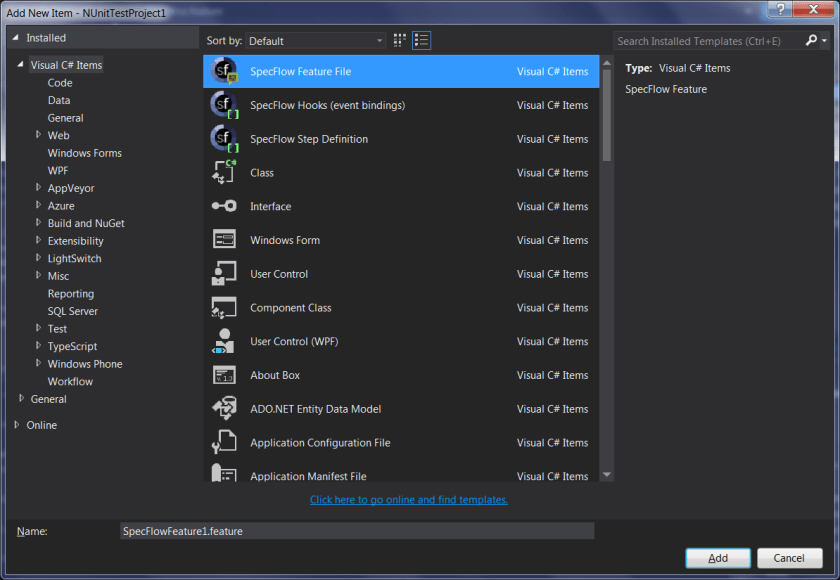Select the ADO.NET Entity Data Model icon
Screen dimensions: 840x580
[x=225, y=408]
